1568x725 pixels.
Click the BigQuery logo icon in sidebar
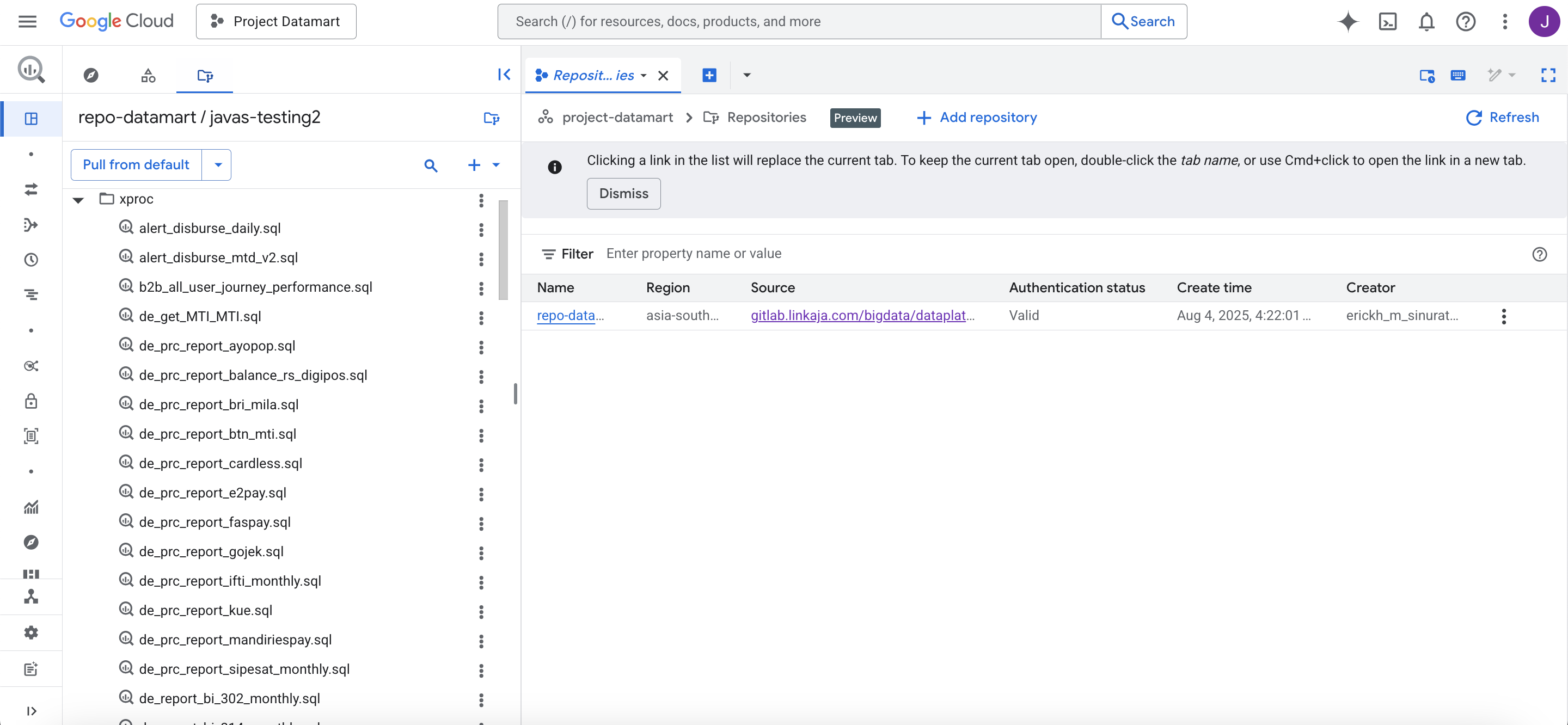(x=31, y=69)
